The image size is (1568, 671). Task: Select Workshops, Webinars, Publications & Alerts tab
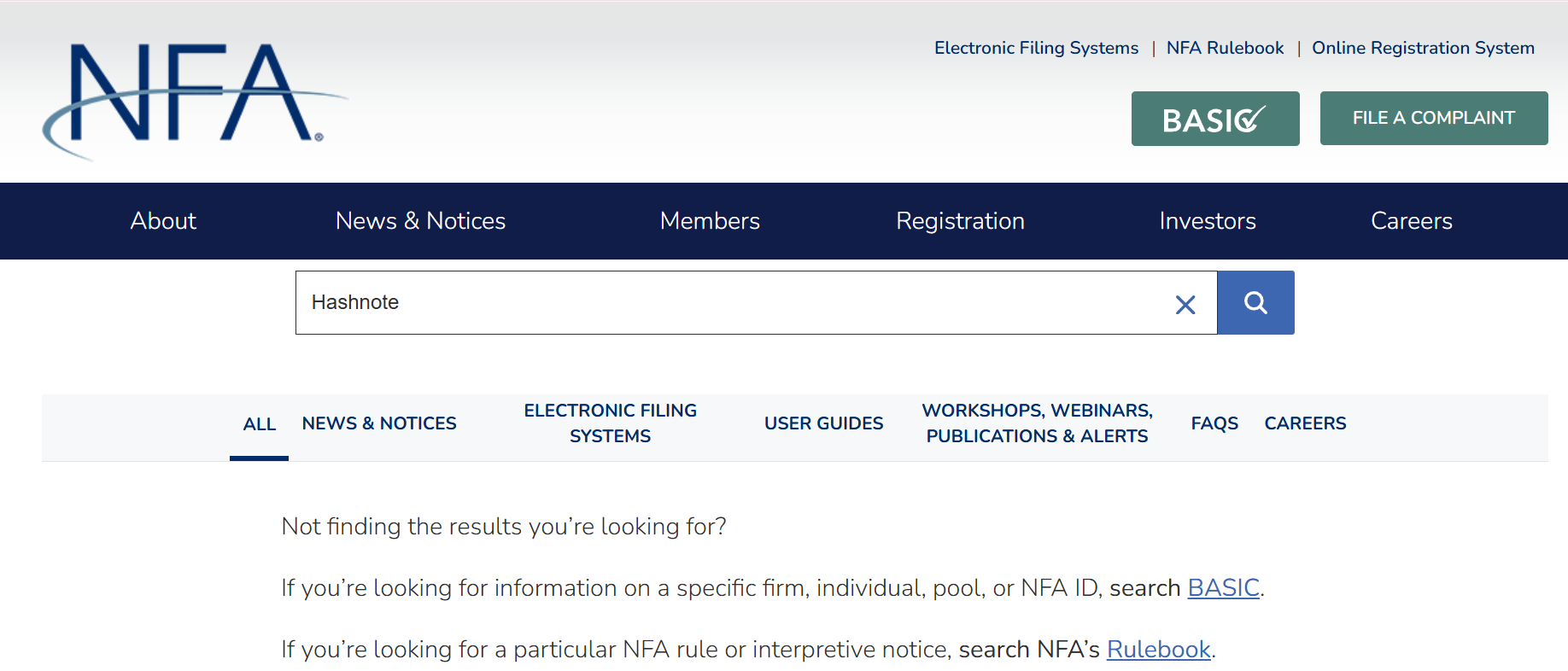(1038, 423)
